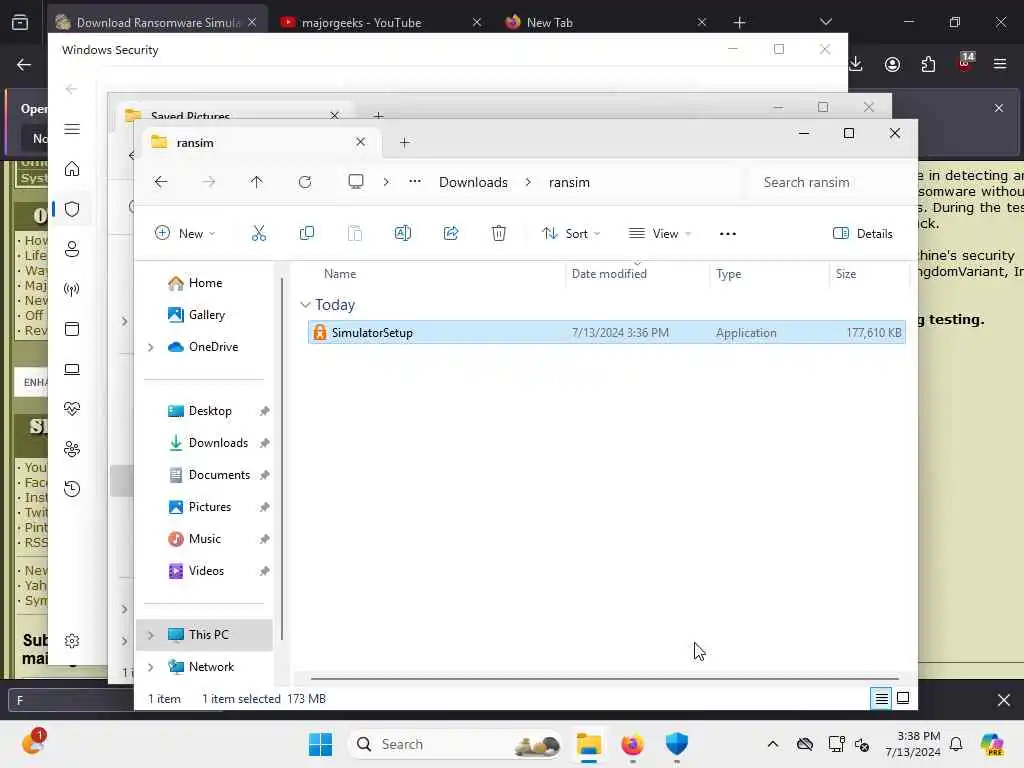1024x768 pixels.
Task: Open the See more ellipsis in Explorer toolbar
Action: [728, 234]
